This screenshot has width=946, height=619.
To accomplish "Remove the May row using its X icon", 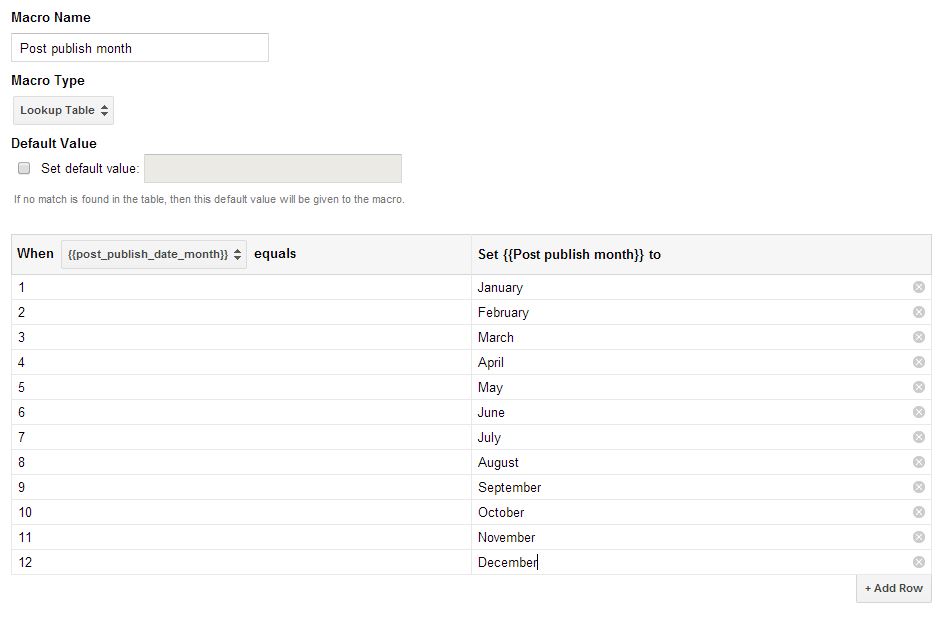I will point(918,387).
